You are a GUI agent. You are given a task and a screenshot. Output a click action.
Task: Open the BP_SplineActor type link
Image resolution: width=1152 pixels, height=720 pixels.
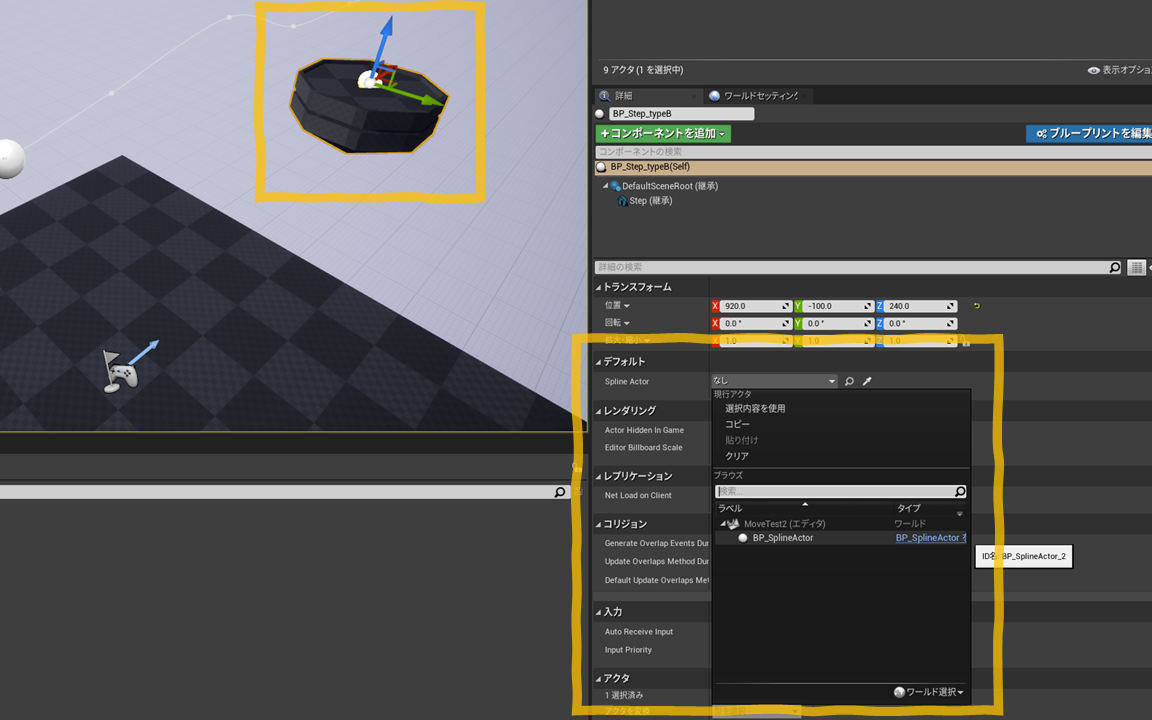[x=931, y=538]
